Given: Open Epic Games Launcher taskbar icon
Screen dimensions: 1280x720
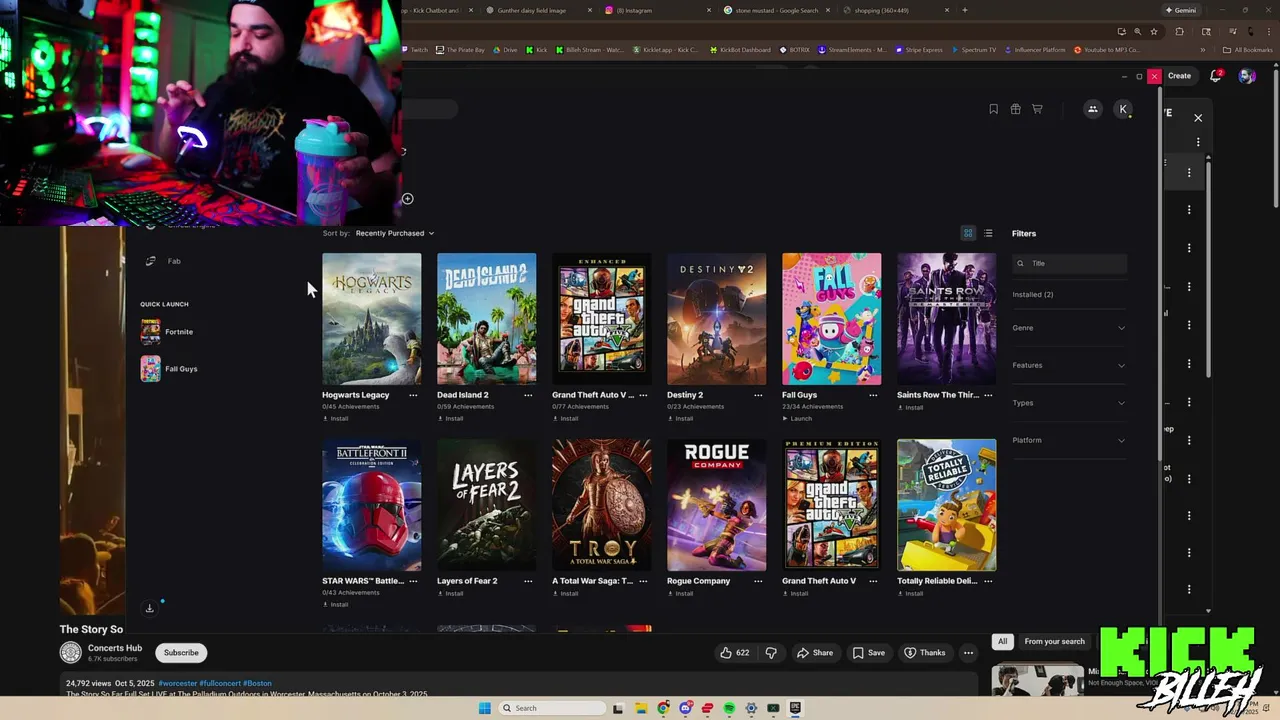Looking at the screenshot, I should point(795,708).
